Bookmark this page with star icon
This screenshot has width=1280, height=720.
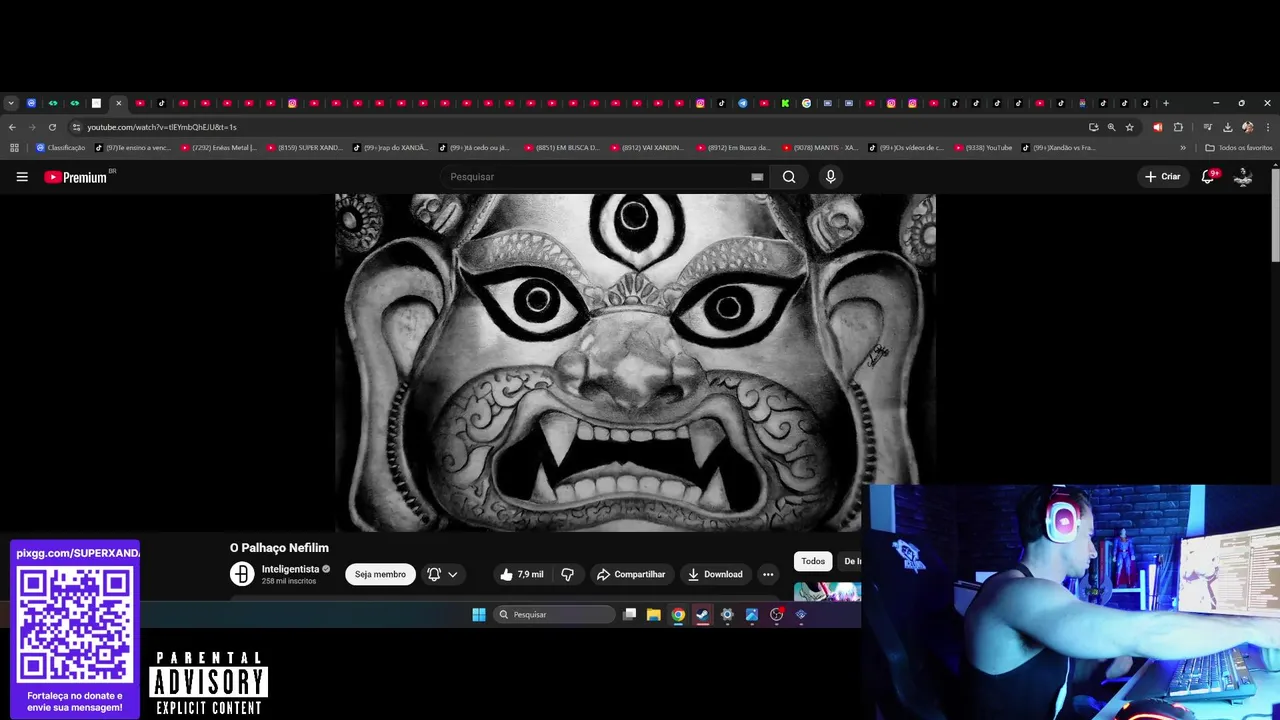[x=1130, y=127]
